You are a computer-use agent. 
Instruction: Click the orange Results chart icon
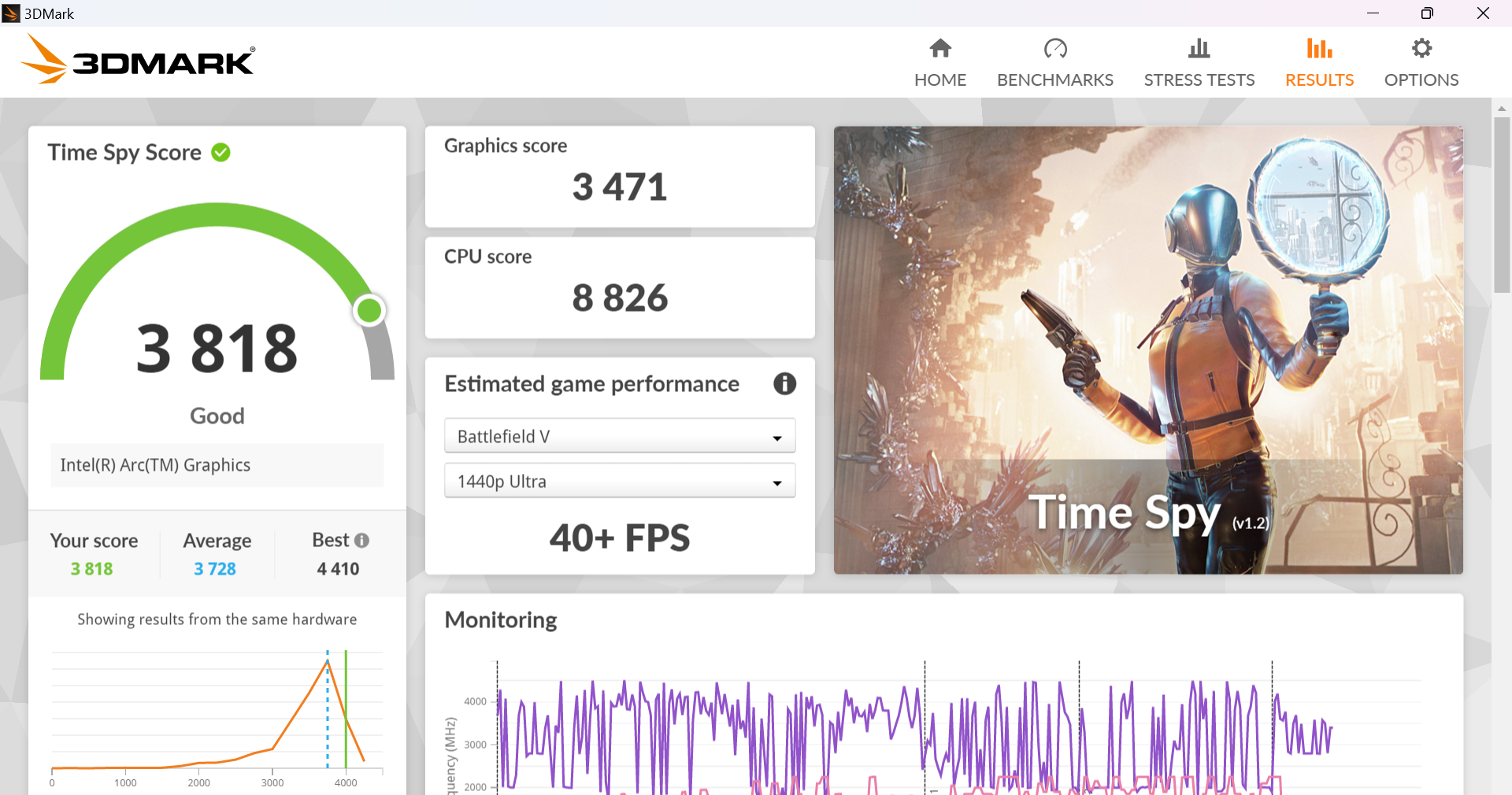coord(1319,49)
